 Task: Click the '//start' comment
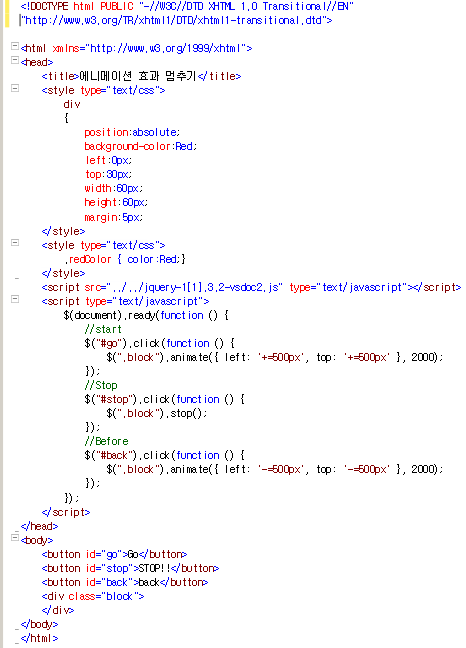[103, 329]
